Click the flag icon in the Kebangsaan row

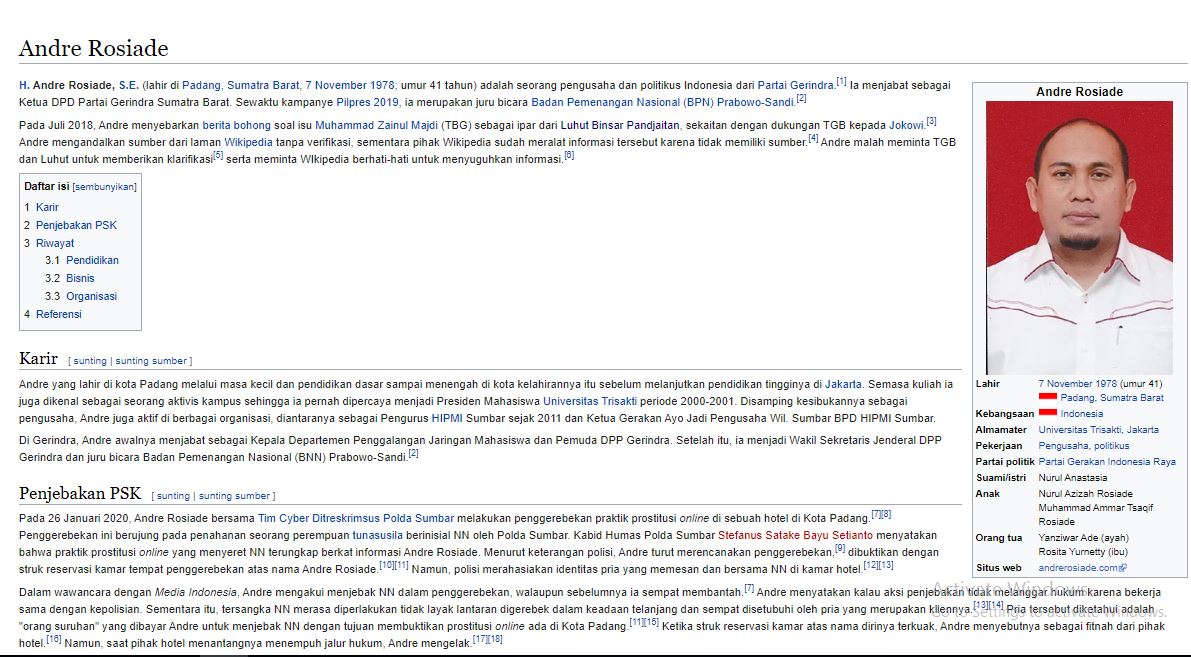pyautogui.click(x=1048, y=413)
